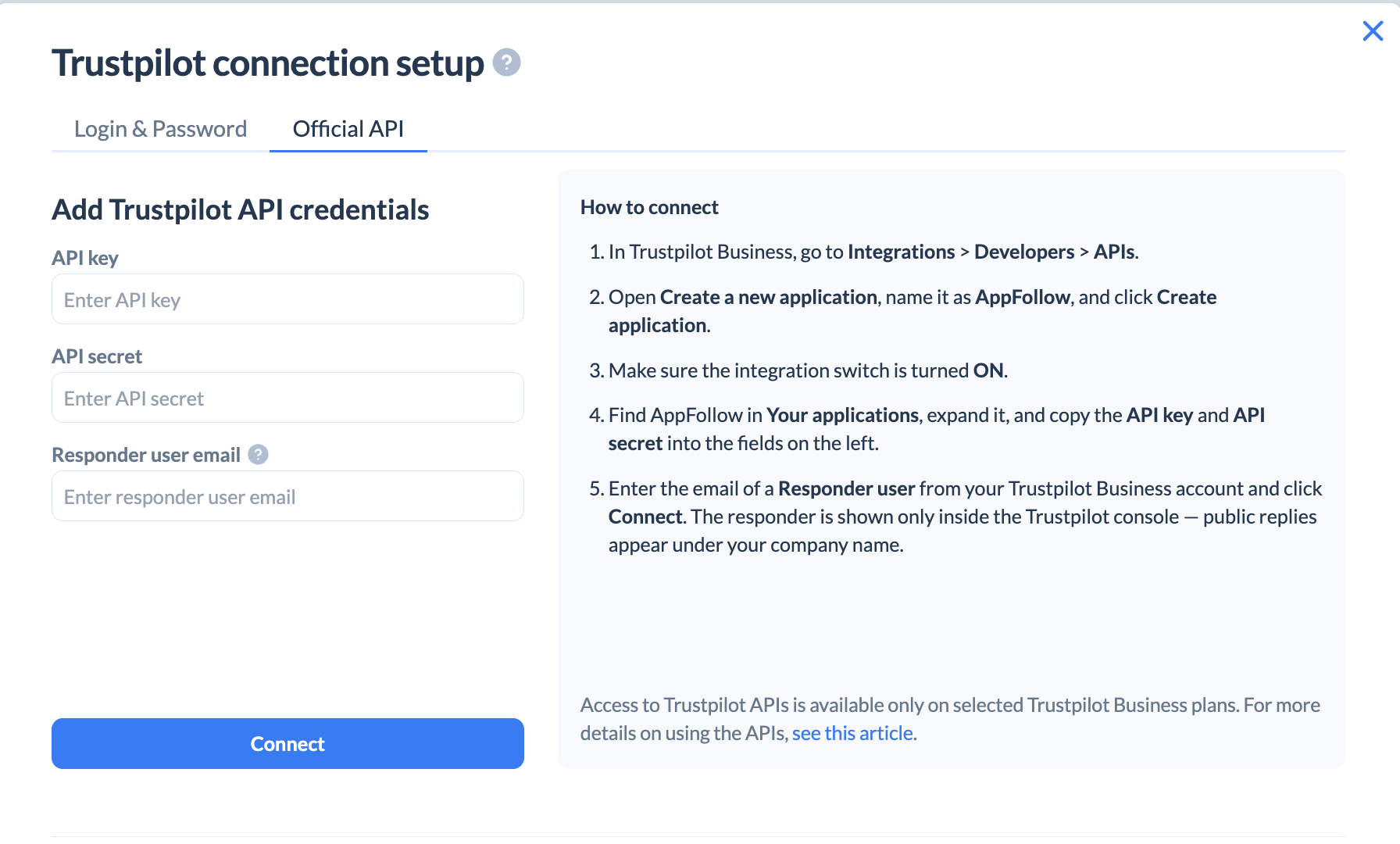Click step 4 about Your applications
The image size is (1400, 844).
click(x=927, y=429)
